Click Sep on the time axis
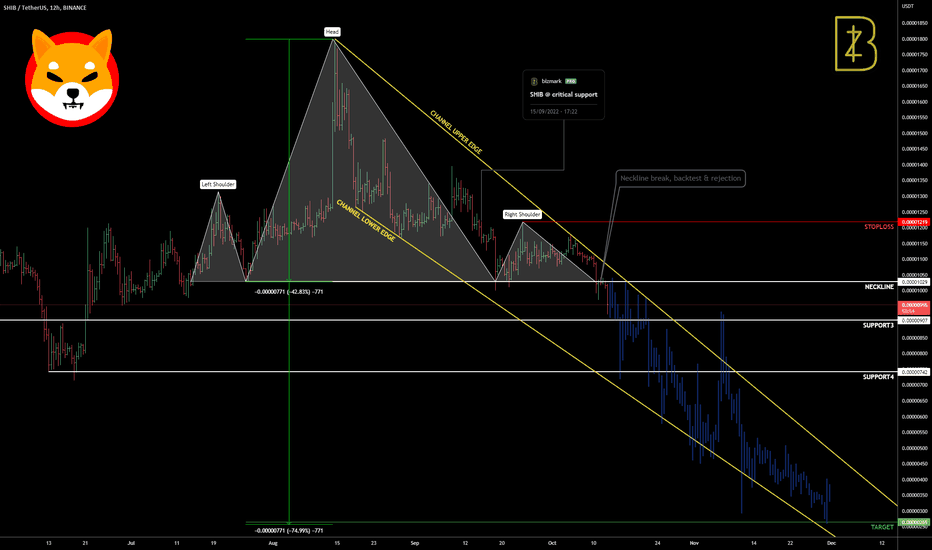932x550 pixels. click(415, 543)
